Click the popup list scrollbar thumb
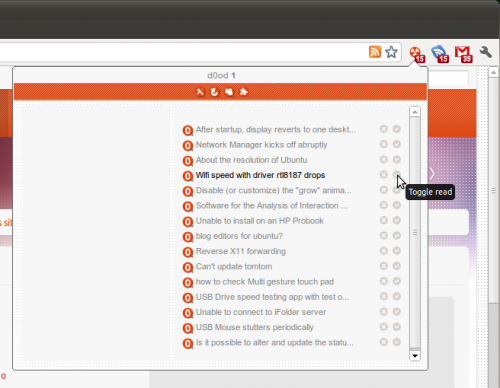The image size is (500, 388). (x=415, y=232)
